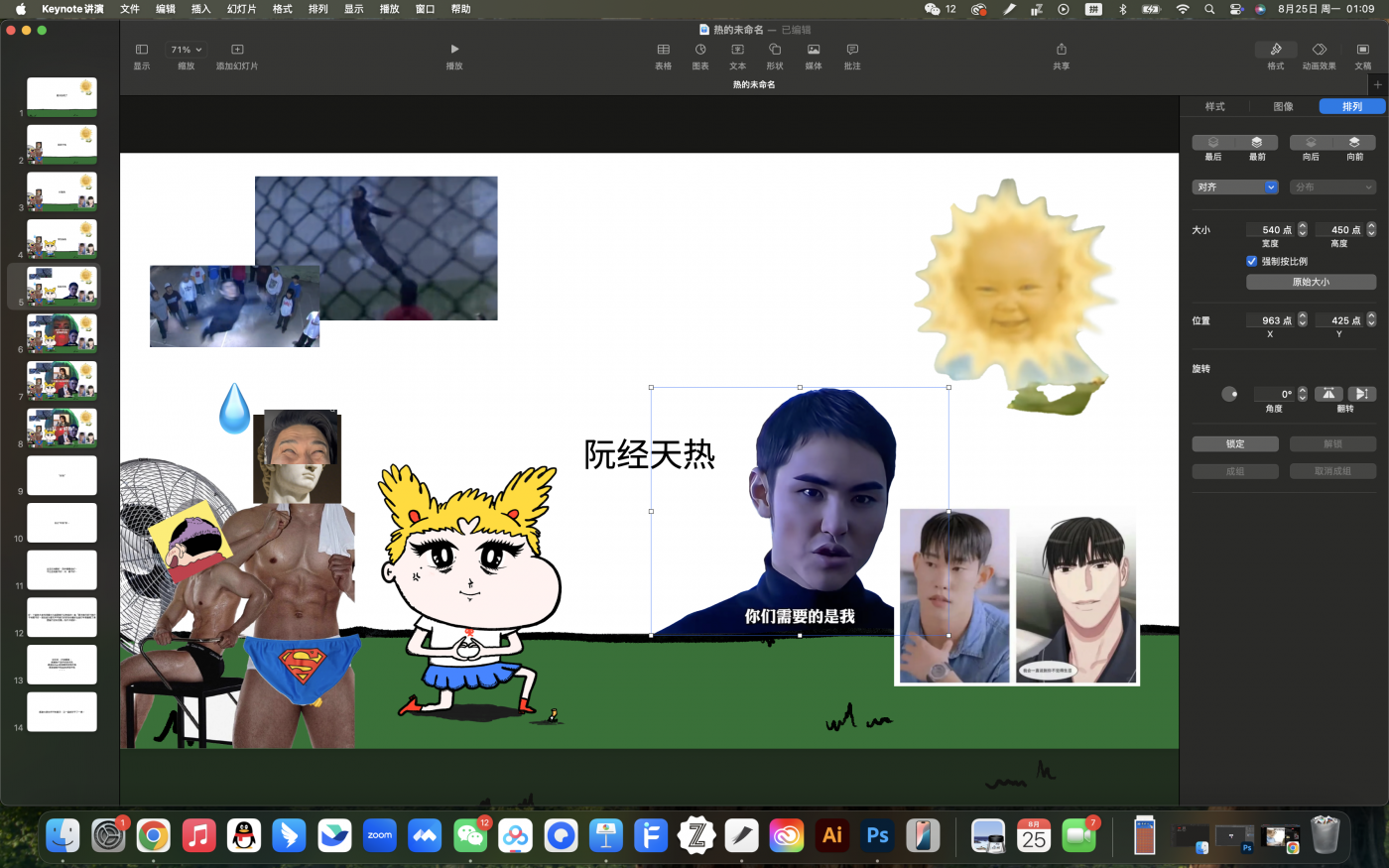
Task: Select slide 6 thumbnail in navigator
Action: point(62,333)
